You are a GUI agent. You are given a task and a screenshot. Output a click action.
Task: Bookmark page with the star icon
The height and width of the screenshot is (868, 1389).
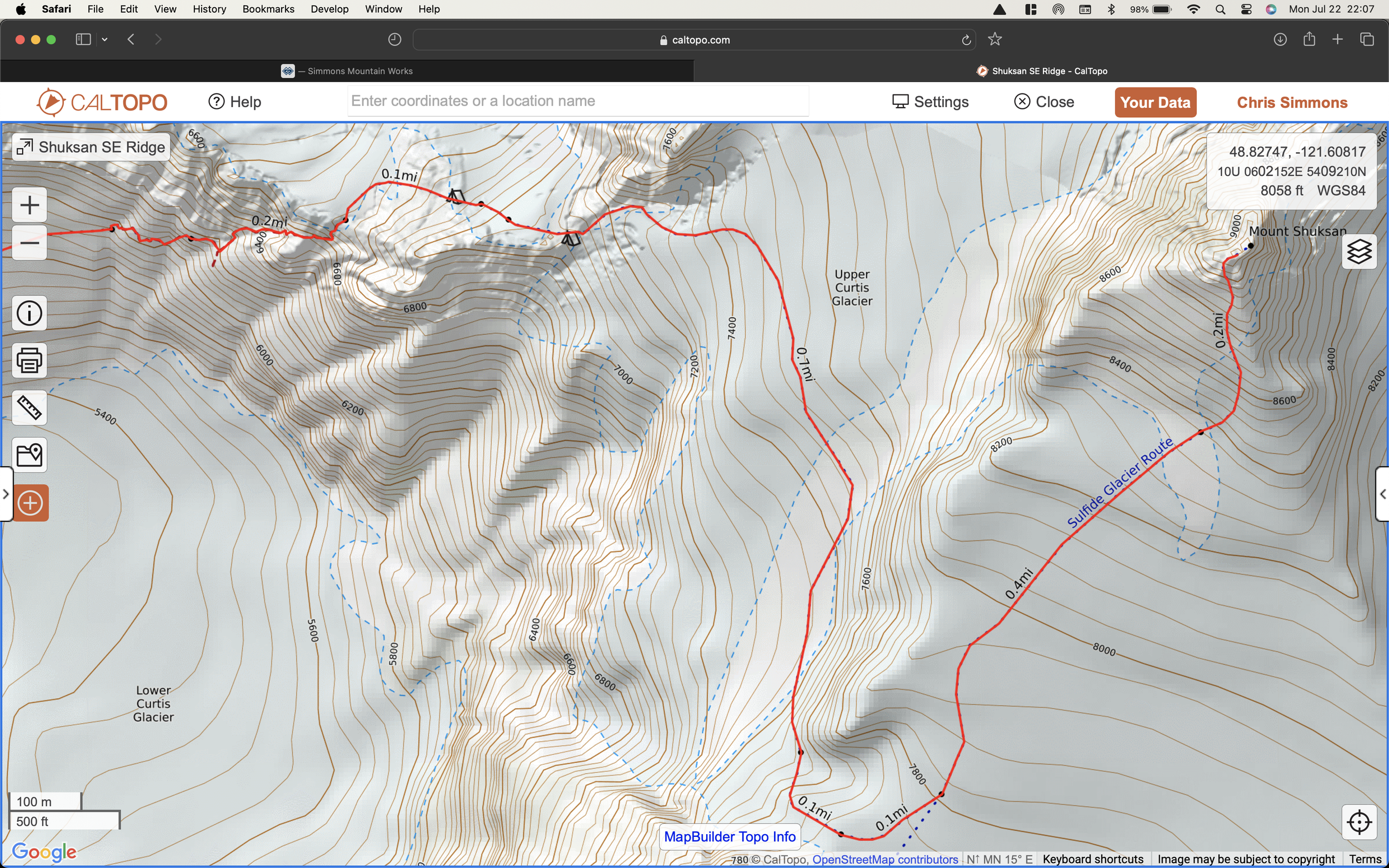click(995, 39)
